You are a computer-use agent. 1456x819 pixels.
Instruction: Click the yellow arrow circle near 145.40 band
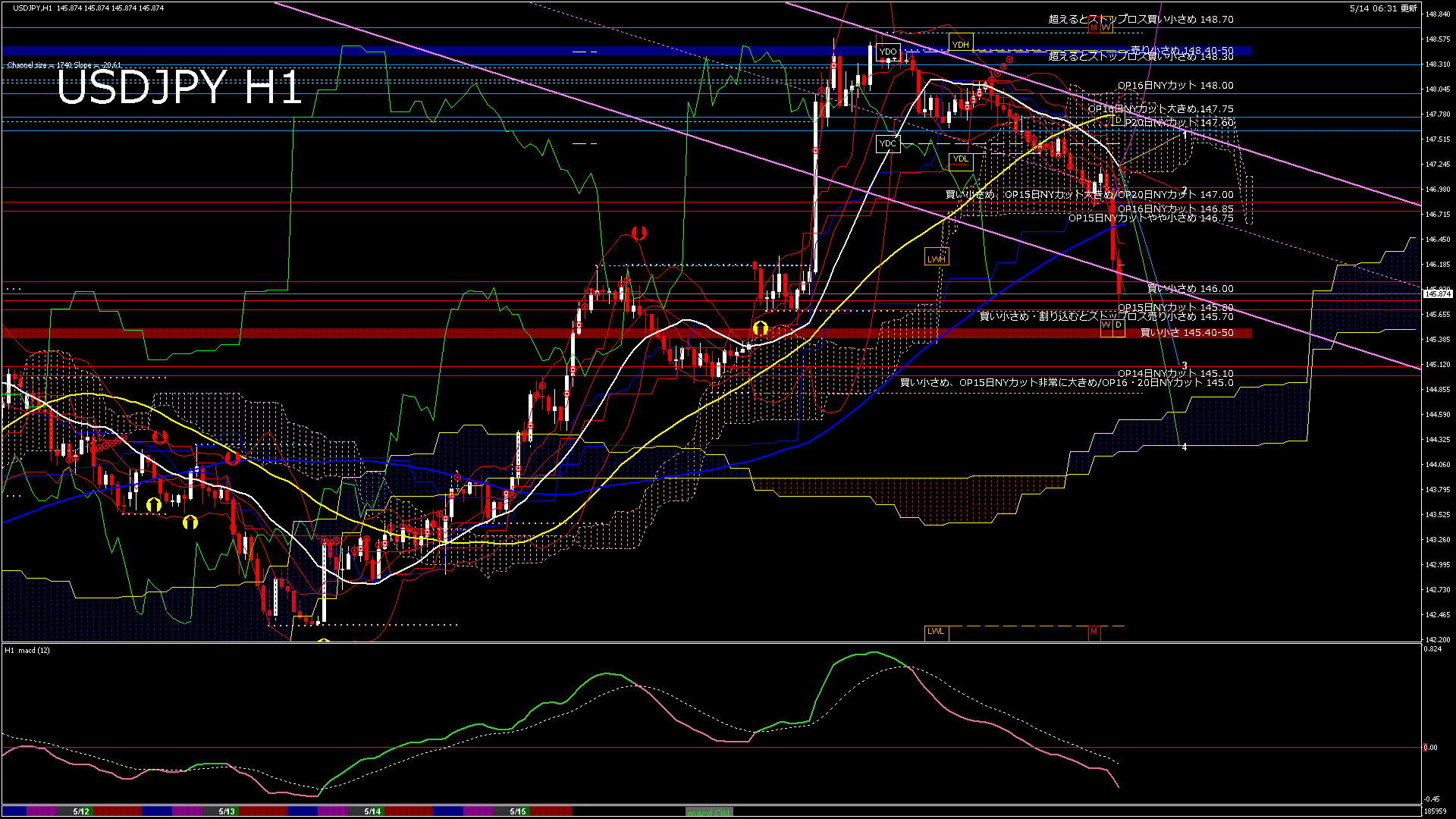pyautogui.click(x=760, y=328)
